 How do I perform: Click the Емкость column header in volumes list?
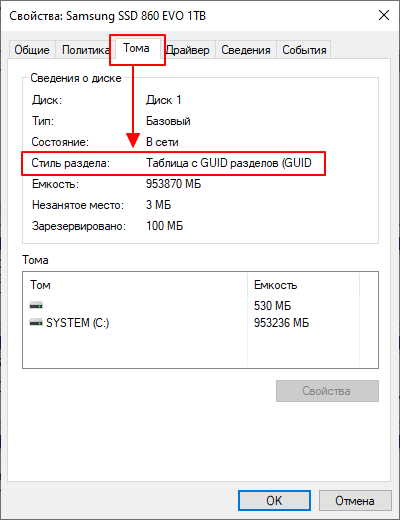tap(303, 285)
